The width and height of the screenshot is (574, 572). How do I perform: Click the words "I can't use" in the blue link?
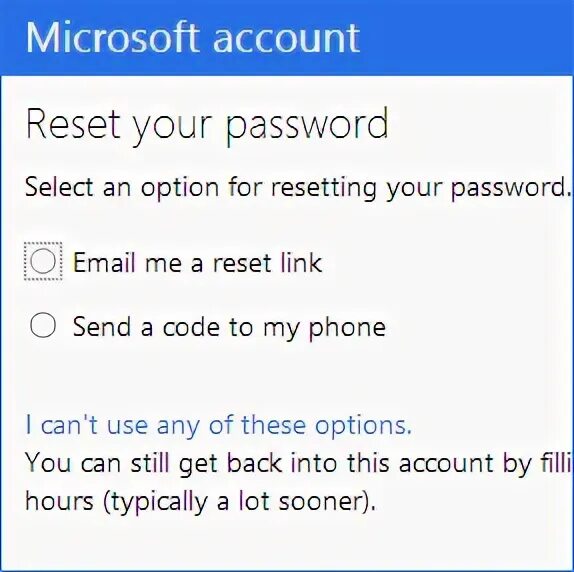pyautogui.click(x=87, y=426)
